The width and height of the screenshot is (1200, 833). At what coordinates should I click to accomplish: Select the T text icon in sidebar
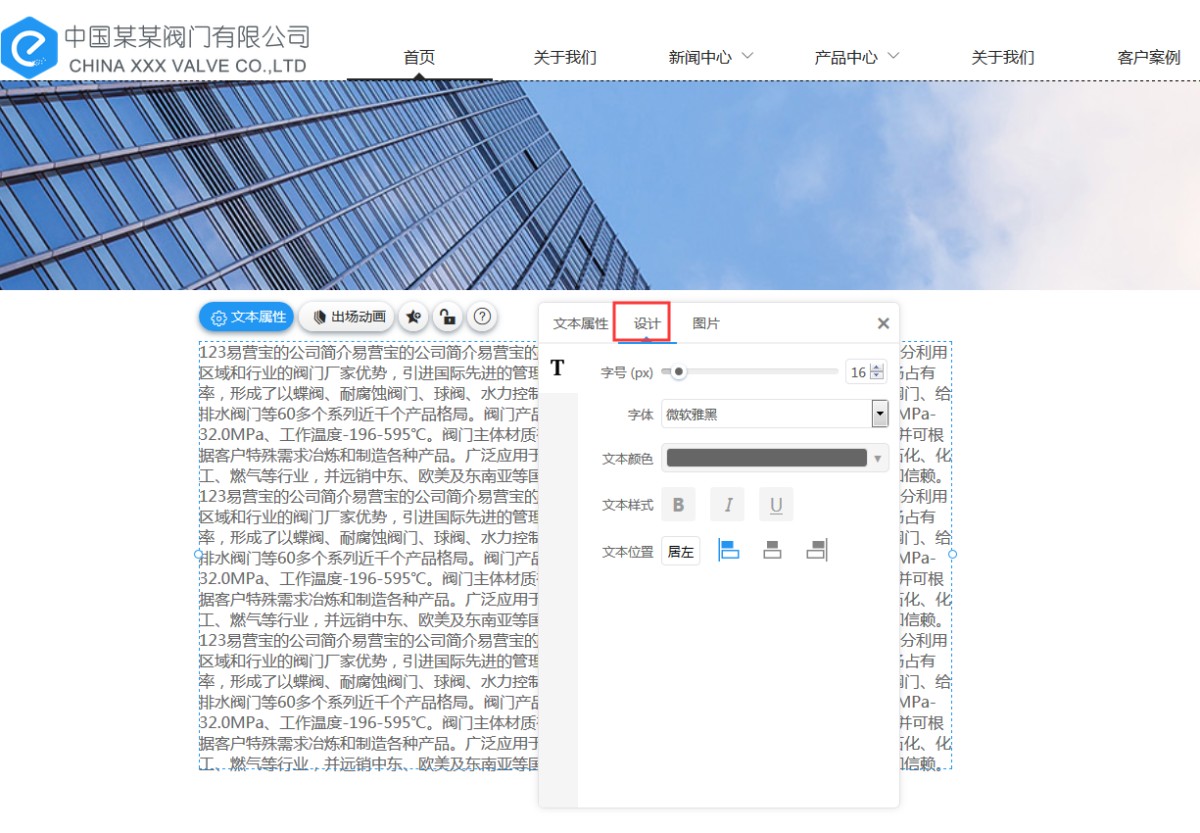[x=557, y=368]
